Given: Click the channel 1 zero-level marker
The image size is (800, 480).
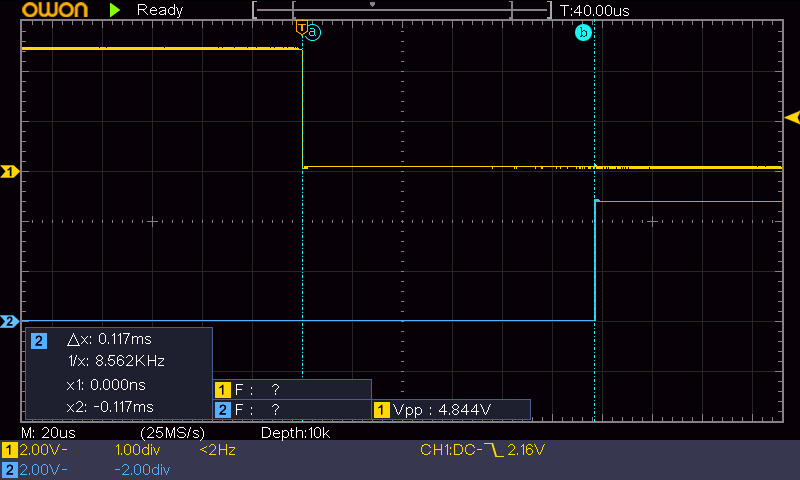Looking at the screenshot, I should (10, 172).
